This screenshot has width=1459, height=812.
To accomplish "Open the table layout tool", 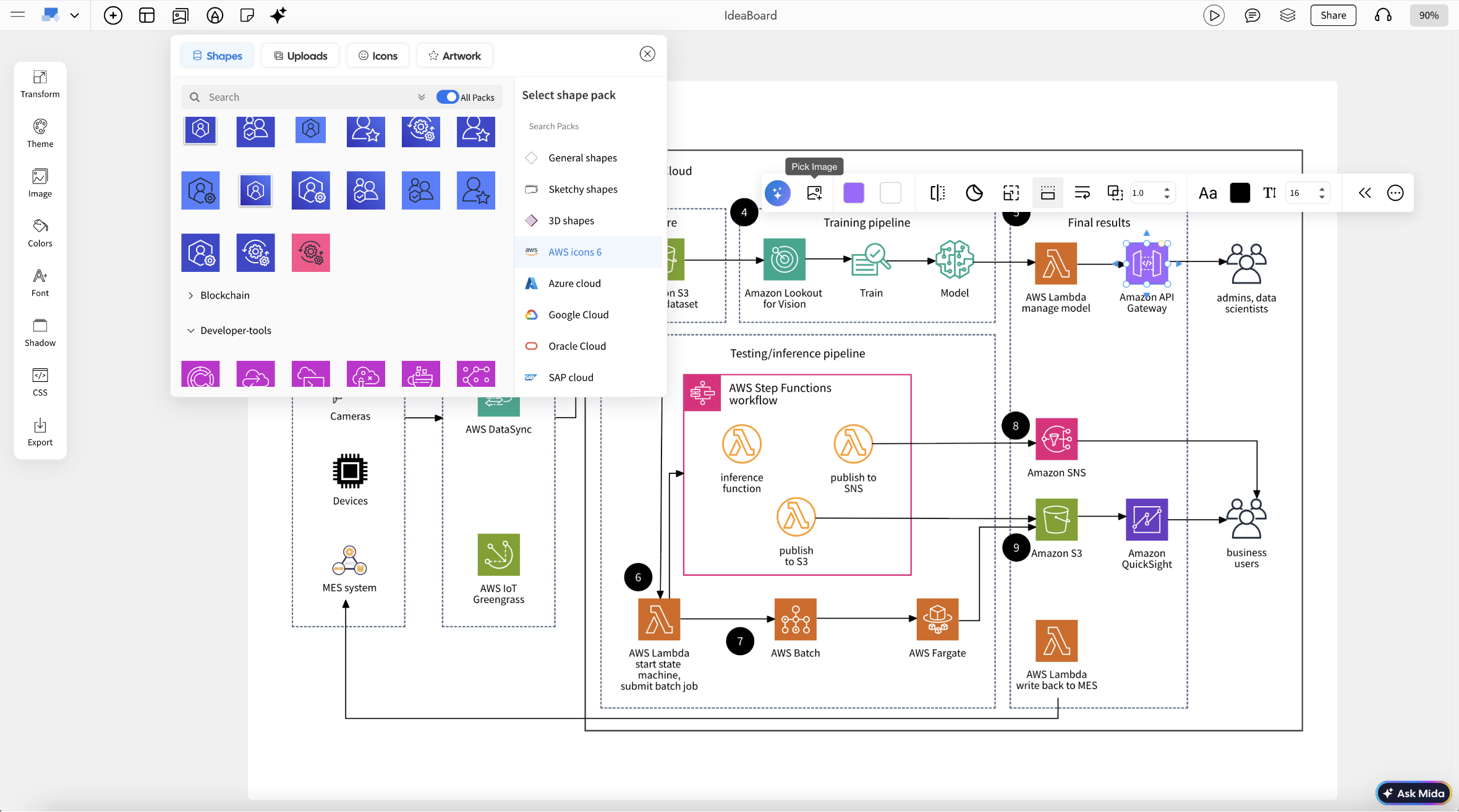I will click(x=147, y=15).
